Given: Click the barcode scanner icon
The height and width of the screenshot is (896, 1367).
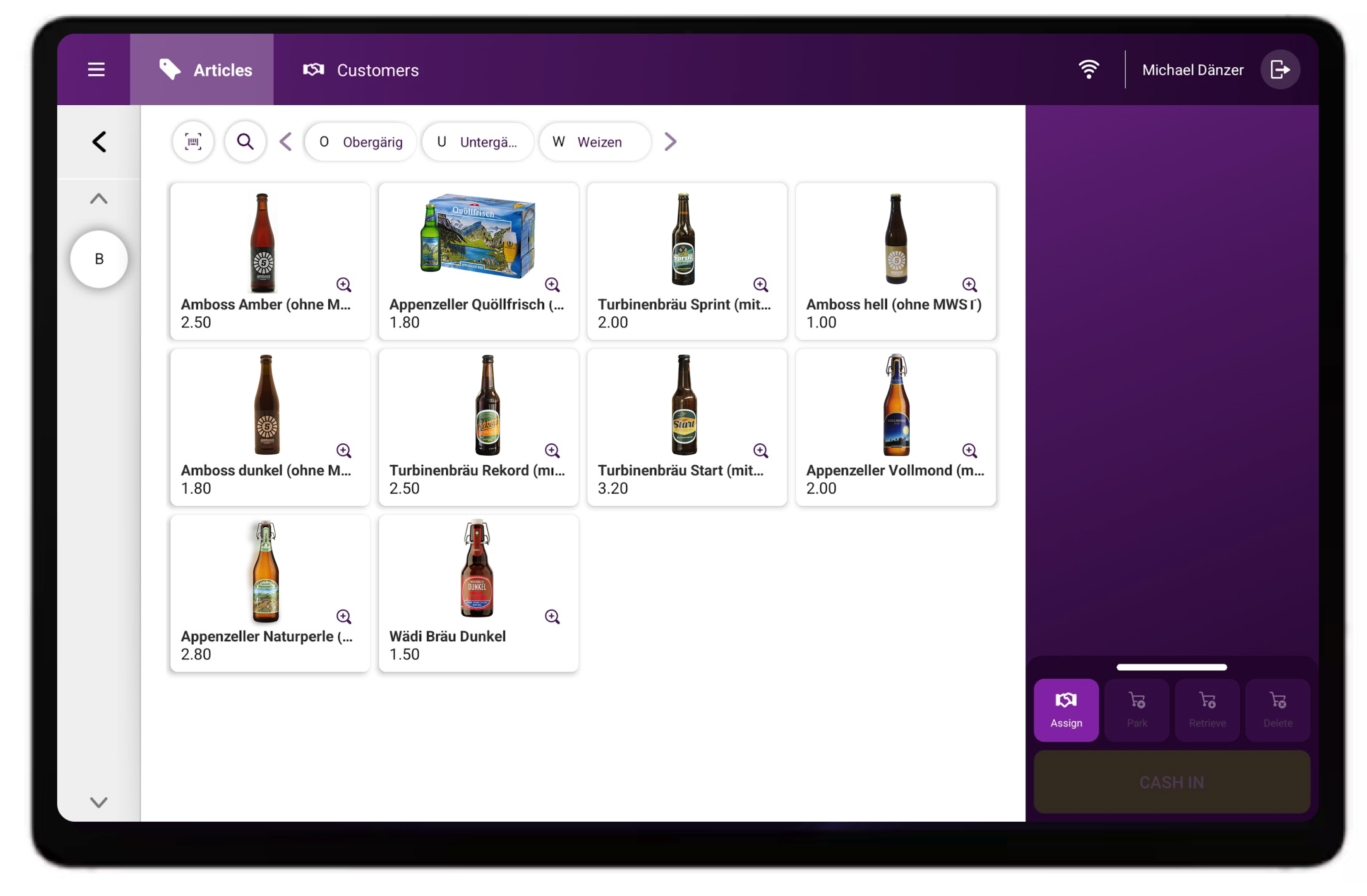Looking at the screenshot, I should point(193,142).
